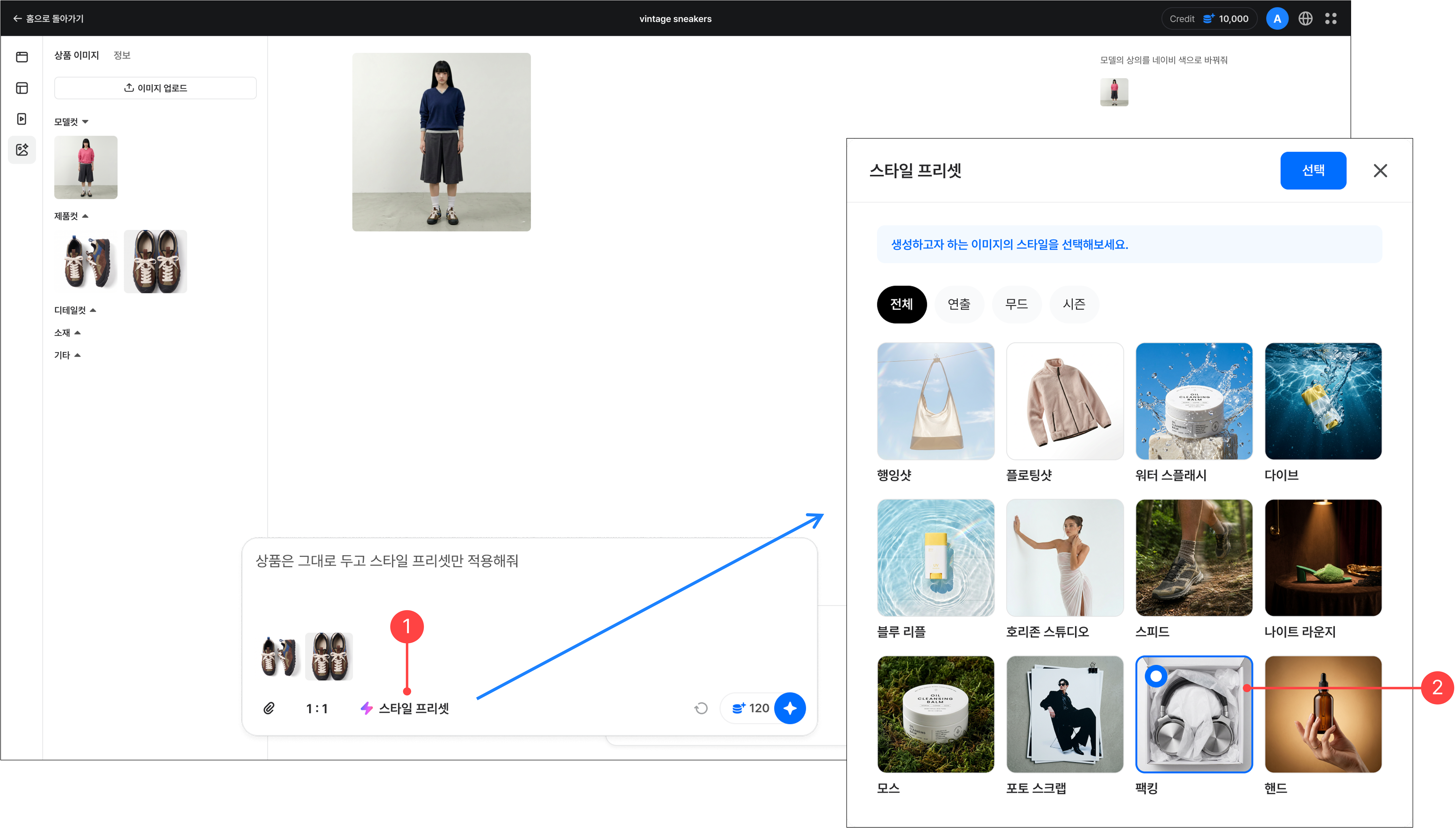
Task: Open the sidebar layout template icon
Action: pos(22,88)
